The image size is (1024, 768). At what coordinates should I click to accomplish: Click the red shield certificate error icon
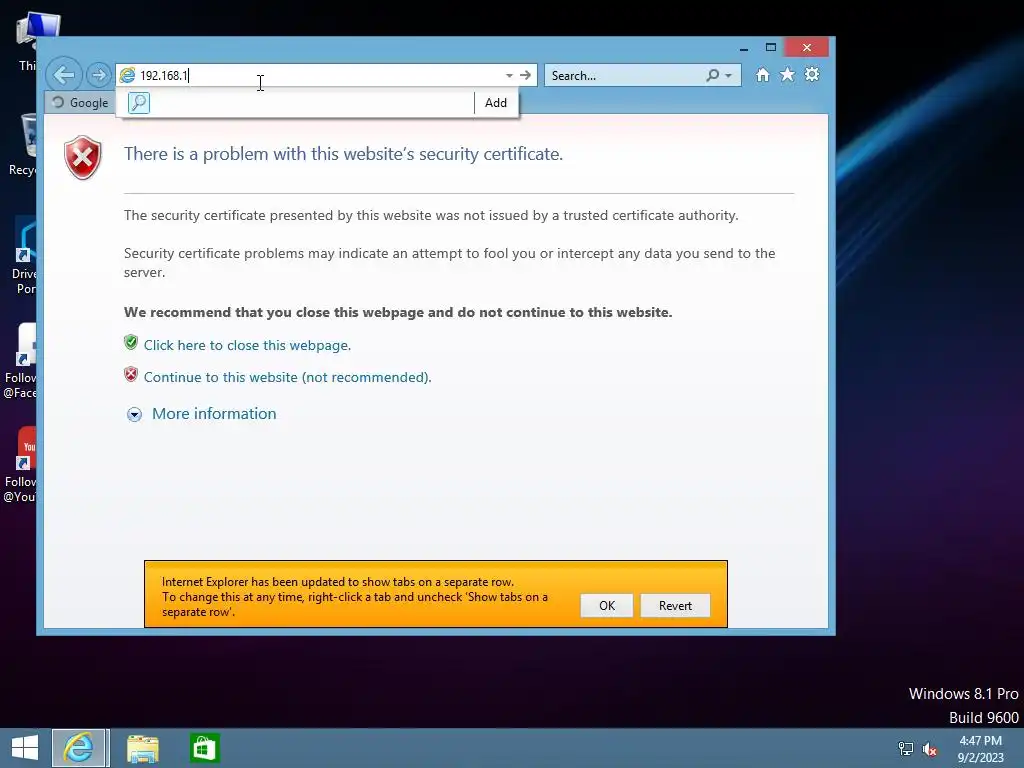83,157
